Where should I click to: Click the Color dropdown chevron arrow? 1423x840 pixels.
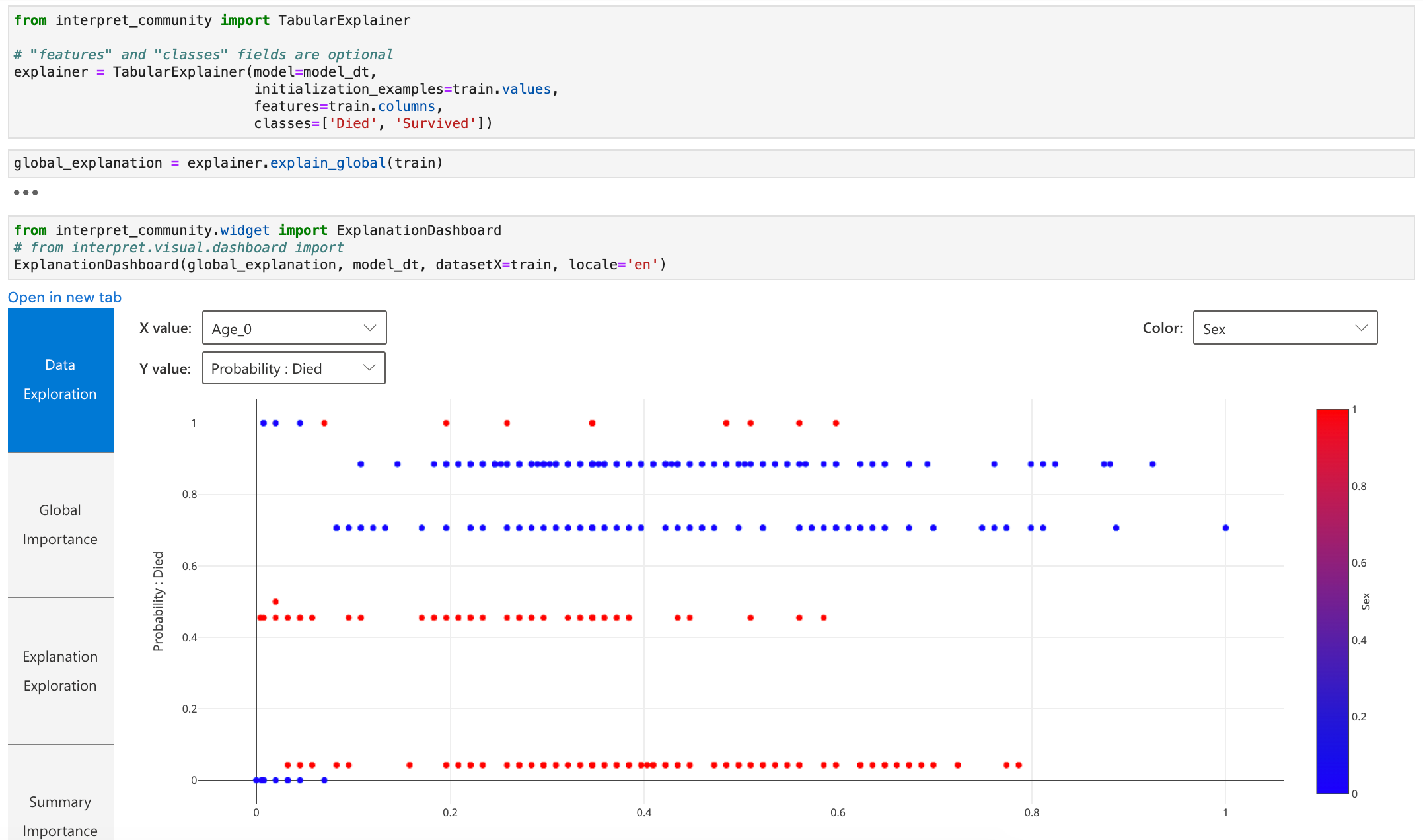point(1361,328)
